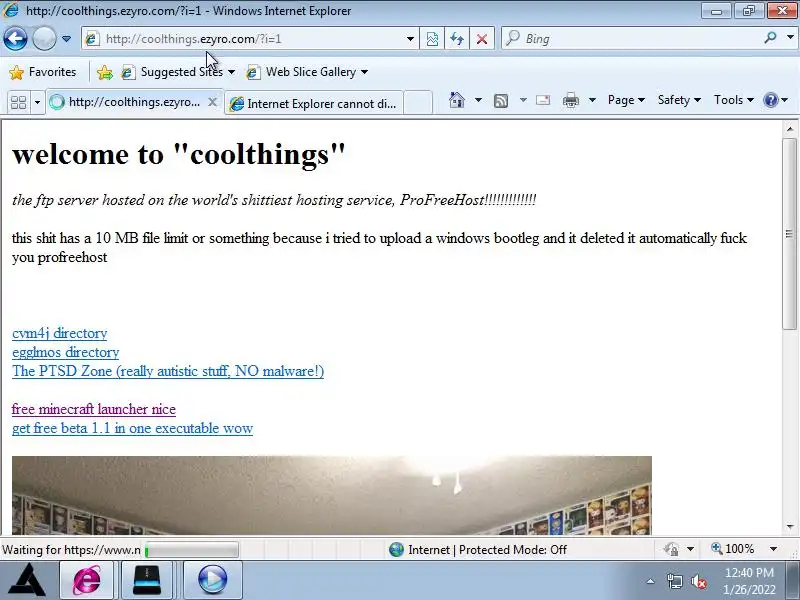Open a new blank tab
The width and height of the screenshot is (800, 600).
click(418, 103)
